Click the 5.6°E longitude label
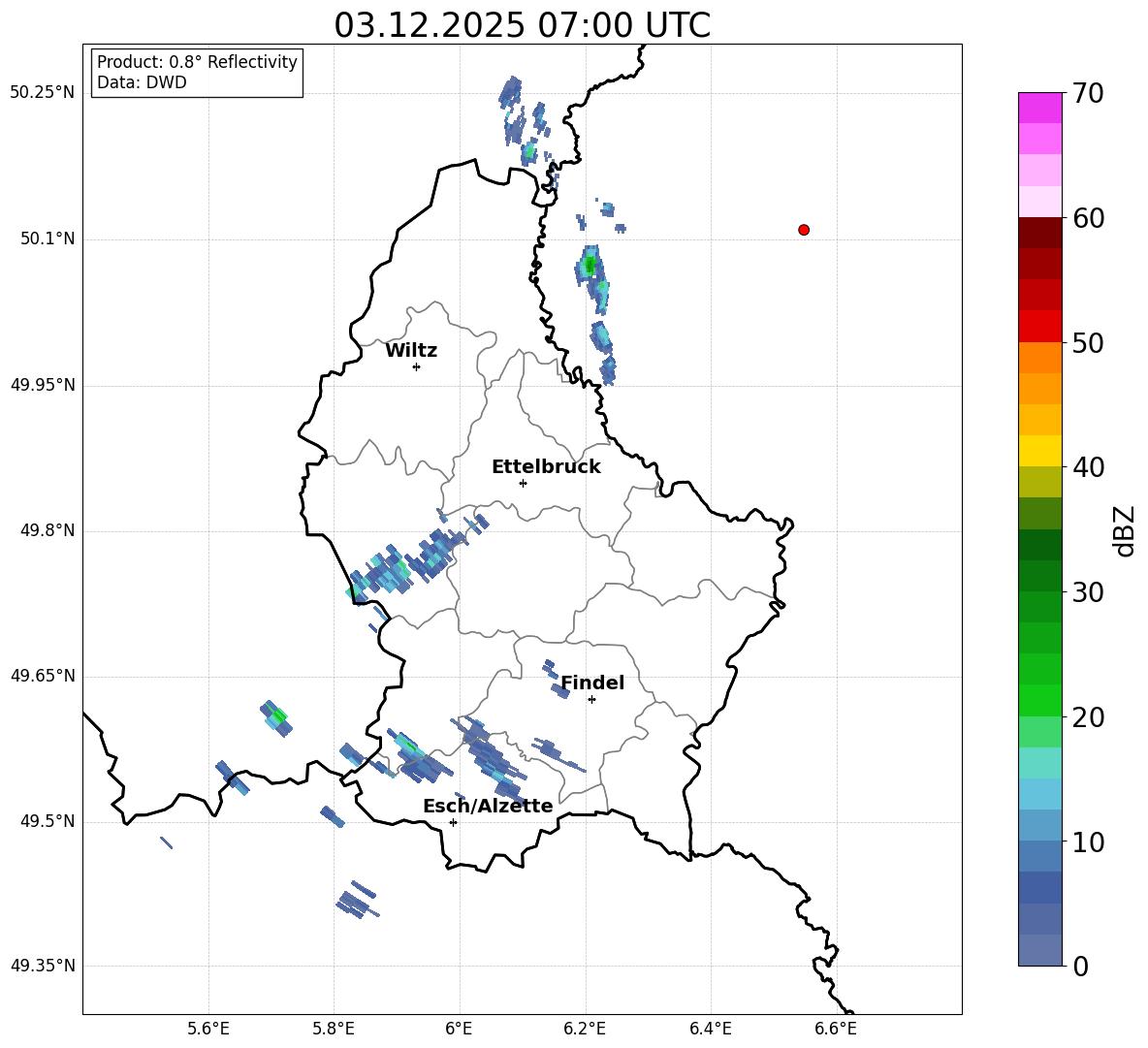The width and height of the screenshot is (1148, 1048). coord(208,1029)
